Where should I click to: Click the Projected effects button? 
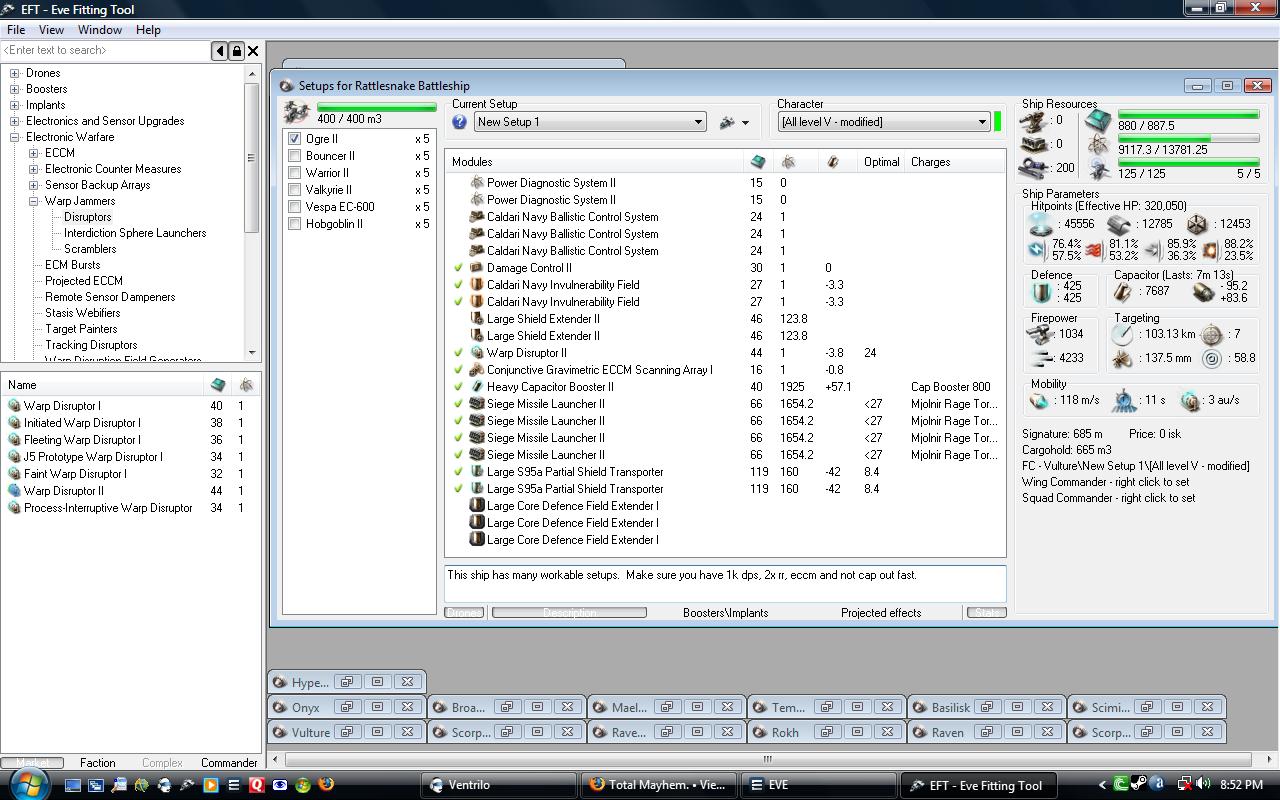[x=880, y=613]
